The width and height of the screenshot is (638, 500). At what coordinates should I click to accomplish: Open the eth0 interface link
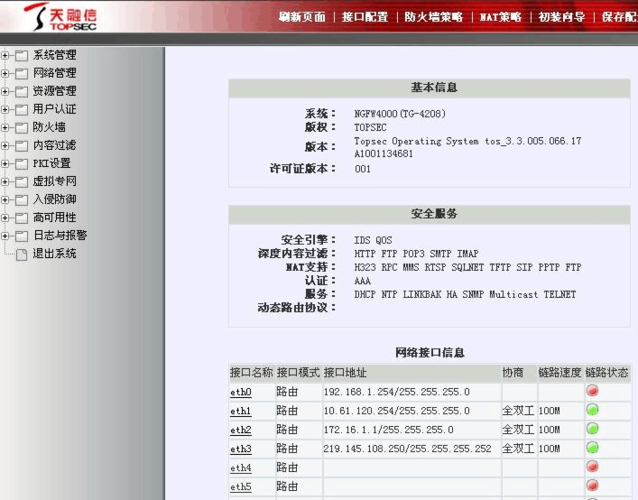tap(241, 392)
